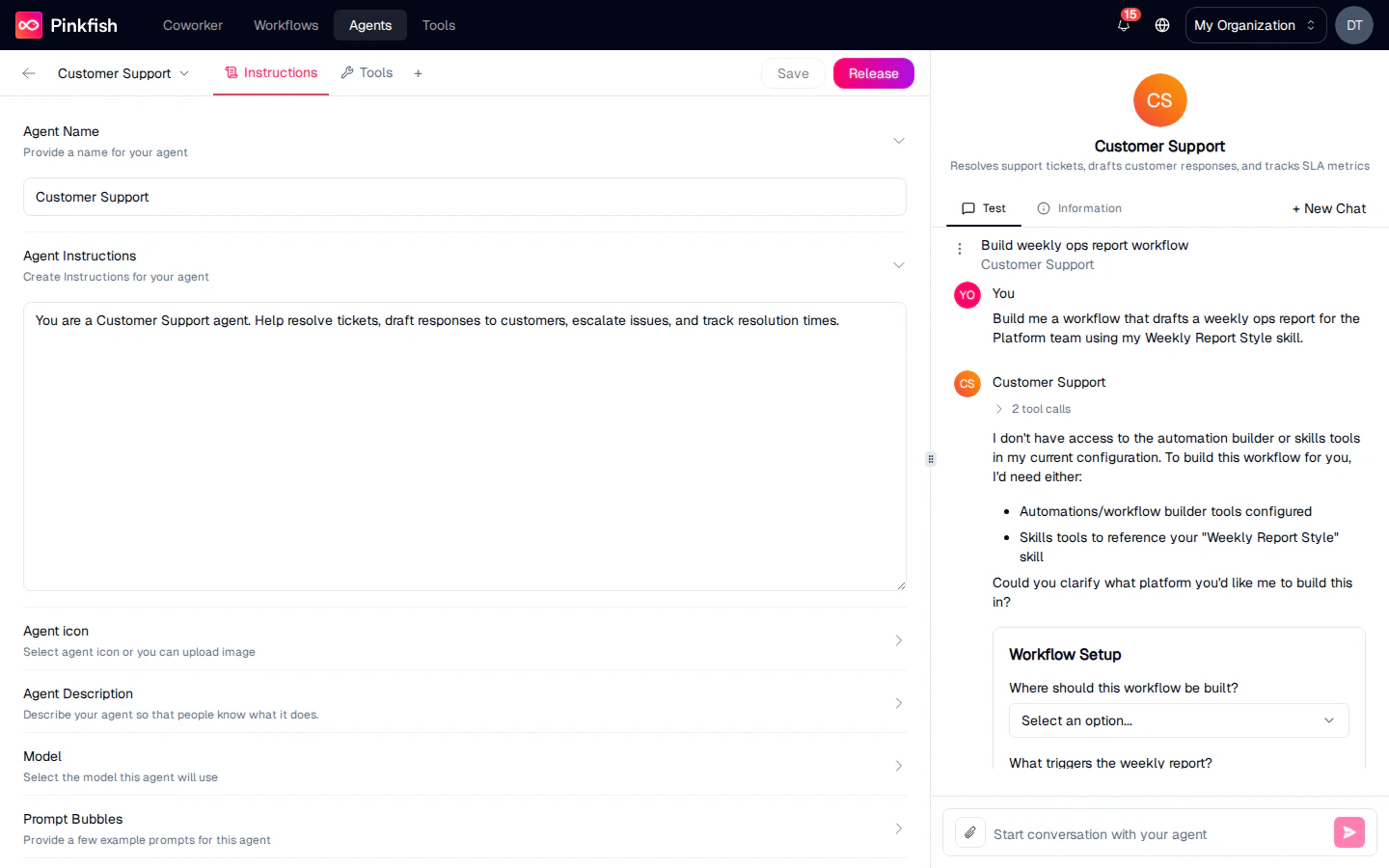Click the Customer Support CS avatar icon

pos(1159,100)
